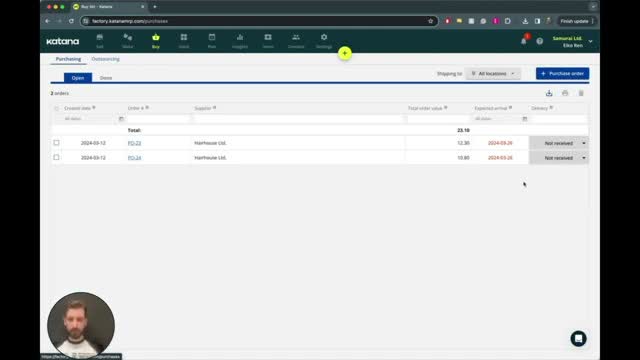Open PO-24 Not received delivery dropdown

pyautogui.click(x=559, y=158)
